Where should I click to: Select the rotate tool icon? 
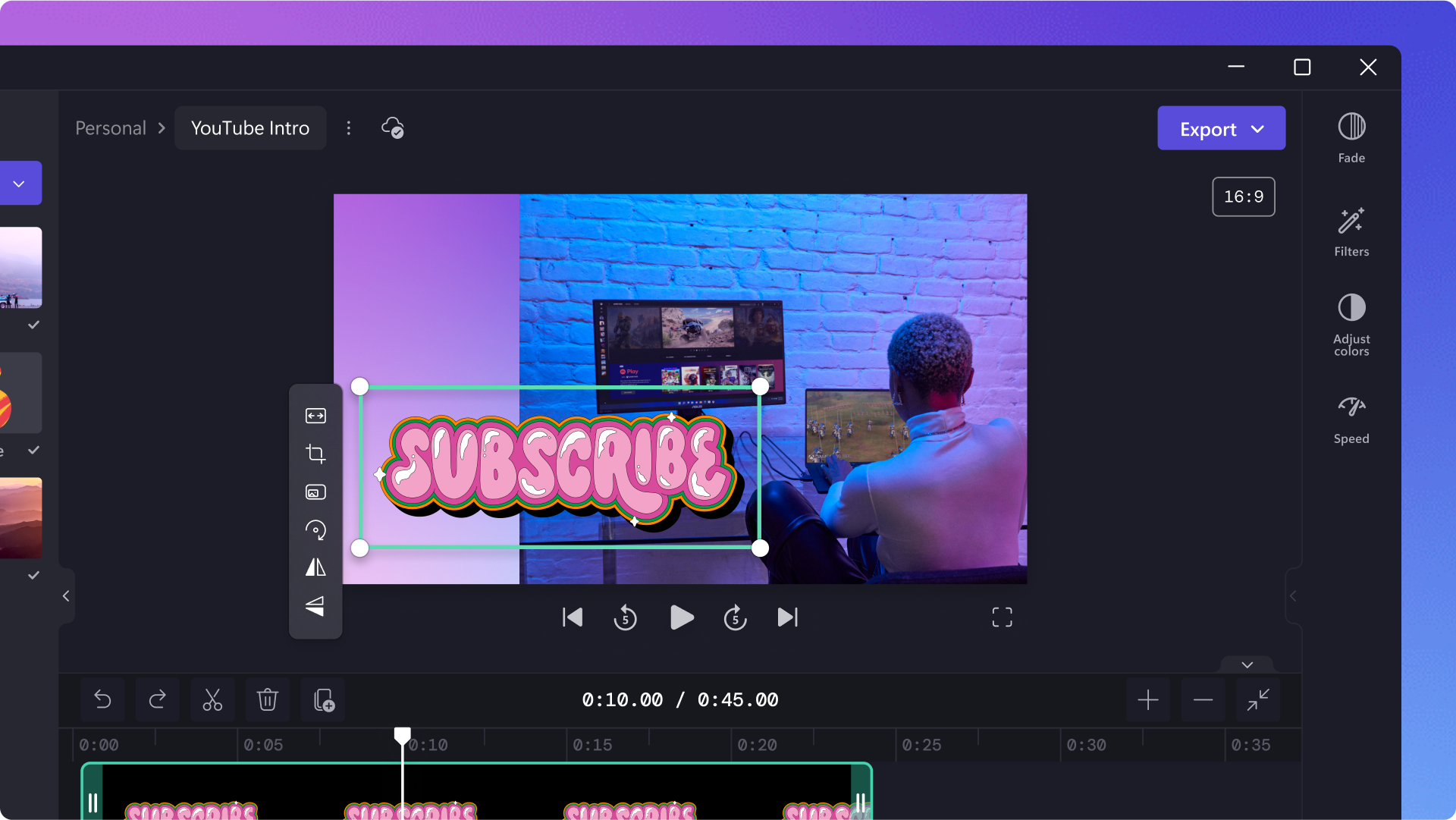(x=315, y=529)
